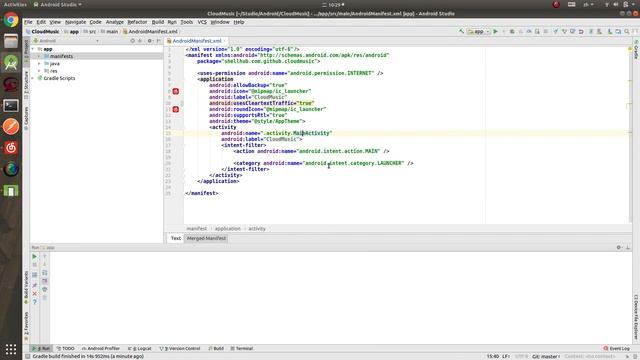Click the Run panel settings gear
640x360 pixels.
tap(619, 247)
